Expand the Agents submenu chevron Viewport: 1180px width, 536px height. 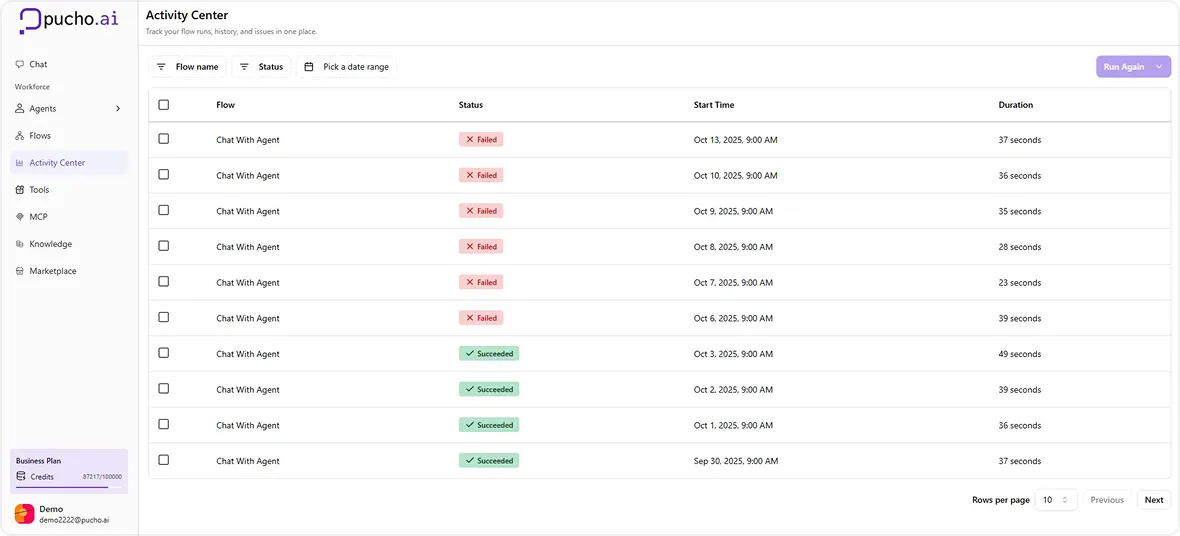click(x=118, y=108)
